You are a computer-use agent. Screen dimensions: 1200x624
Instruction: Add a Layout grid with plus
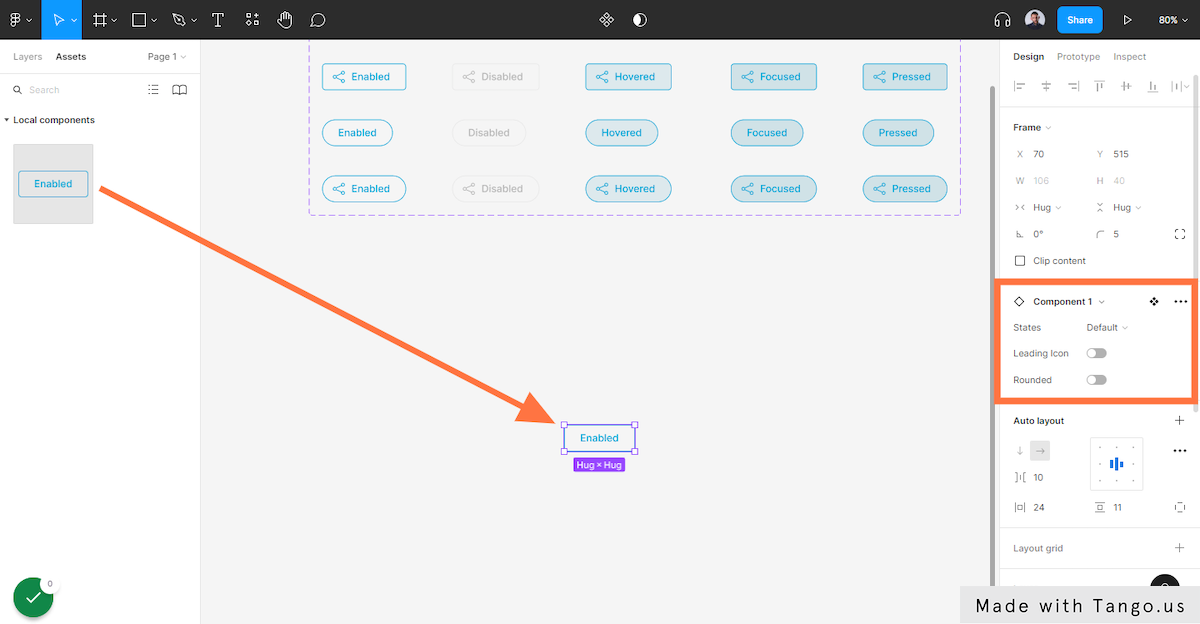1179,548
